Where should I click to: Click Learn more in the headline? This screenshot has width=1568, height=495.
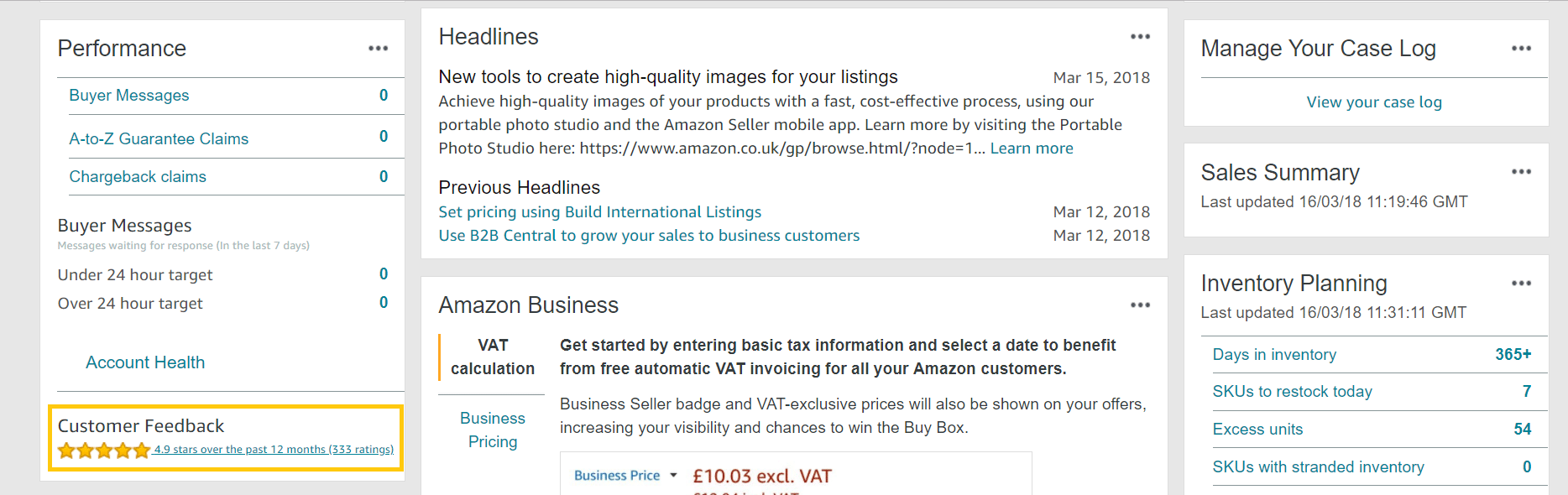click(x=1032, y=148)
